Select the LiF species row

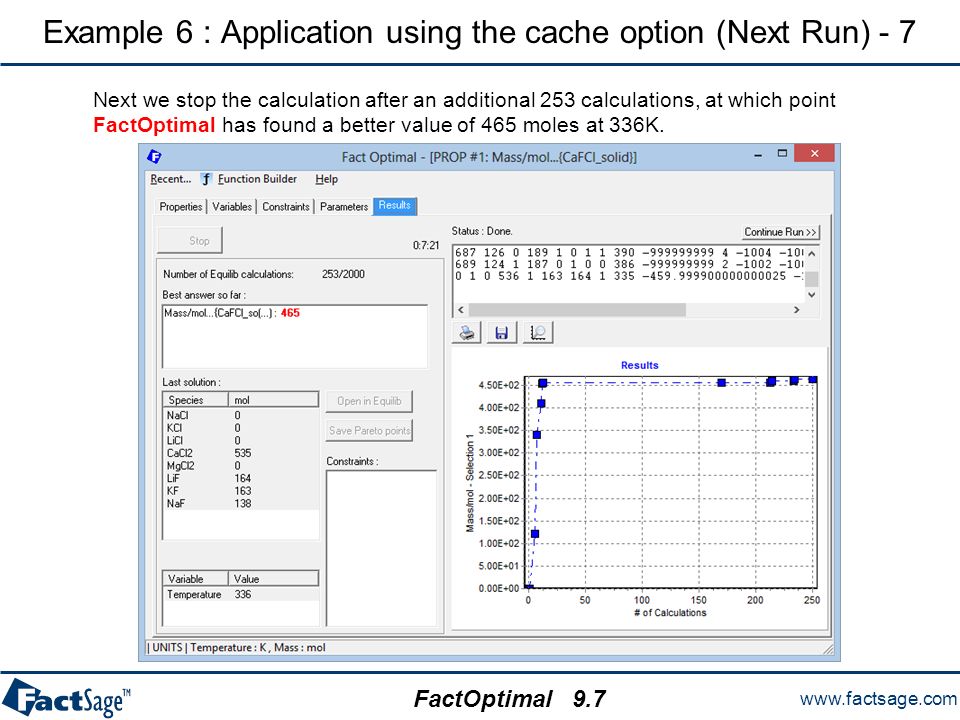241,478
